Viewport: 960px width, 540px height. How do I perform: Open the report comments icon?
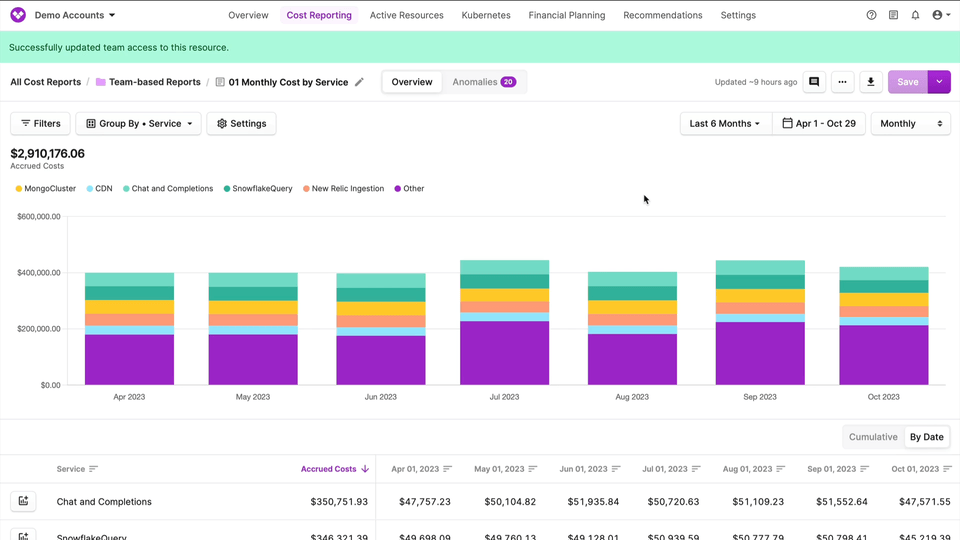[x=814, y=82]
